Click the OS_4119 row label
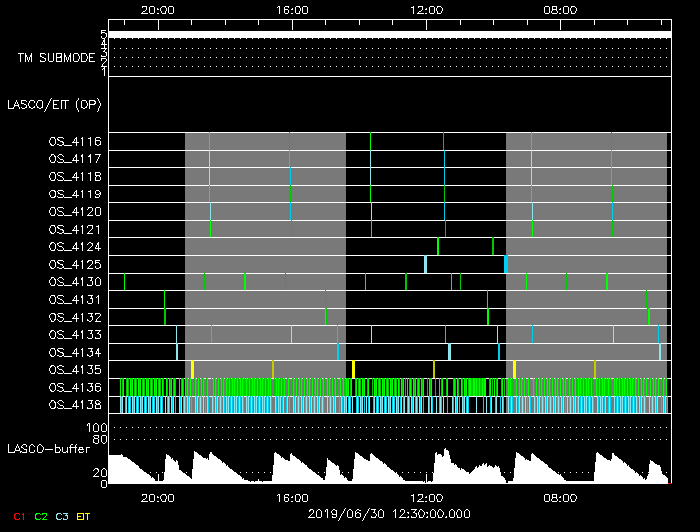700x532 pixels. pos(75,194)
